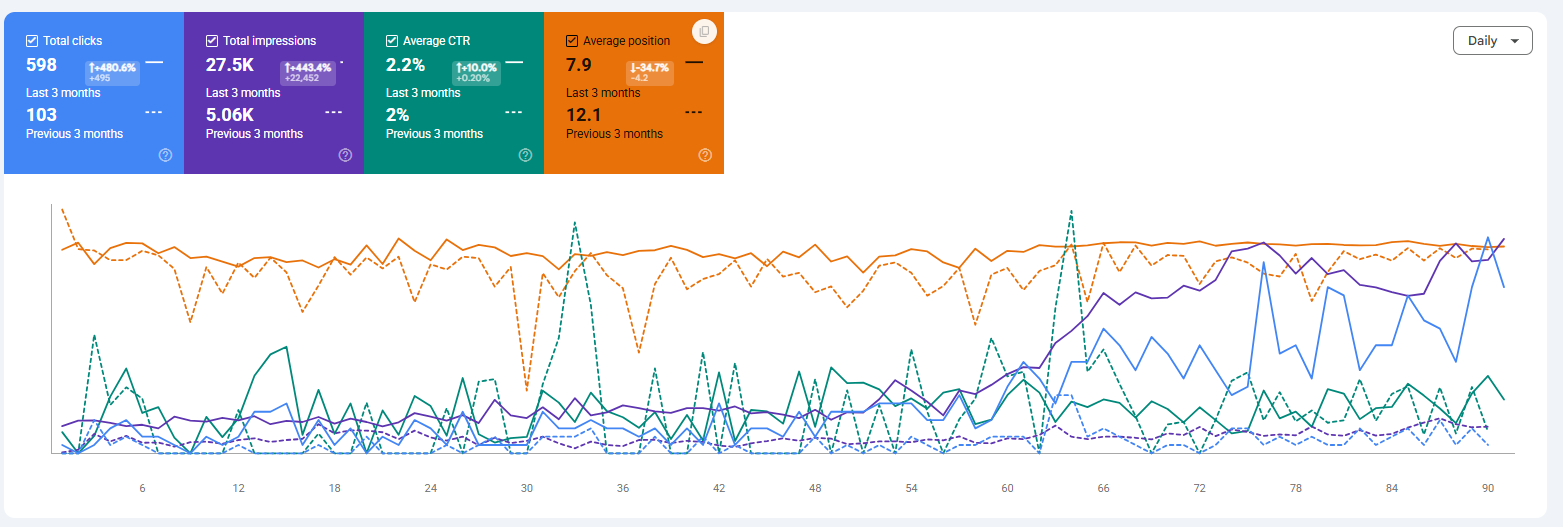Click "Last 3 months" on Total clicks card
The width and height of the screenshot is (1563, 527).
click(x=63, y=93)
